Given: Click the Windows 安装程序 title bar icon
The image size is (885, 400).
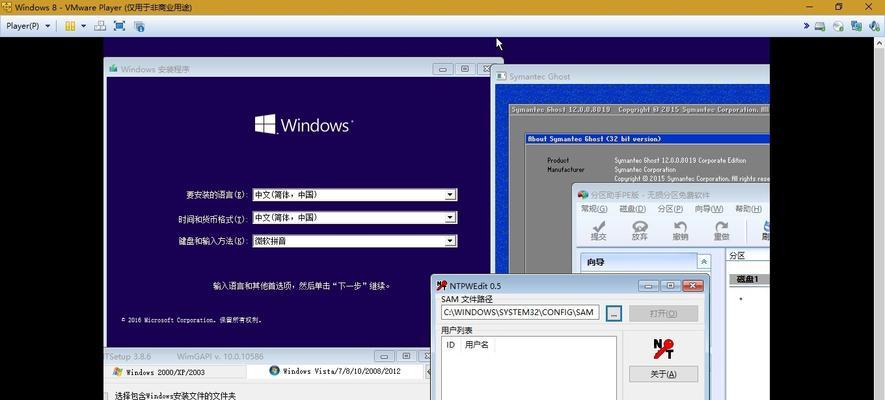Looking at the screenshot, I should pyautogui.click(x=113, y=69).
